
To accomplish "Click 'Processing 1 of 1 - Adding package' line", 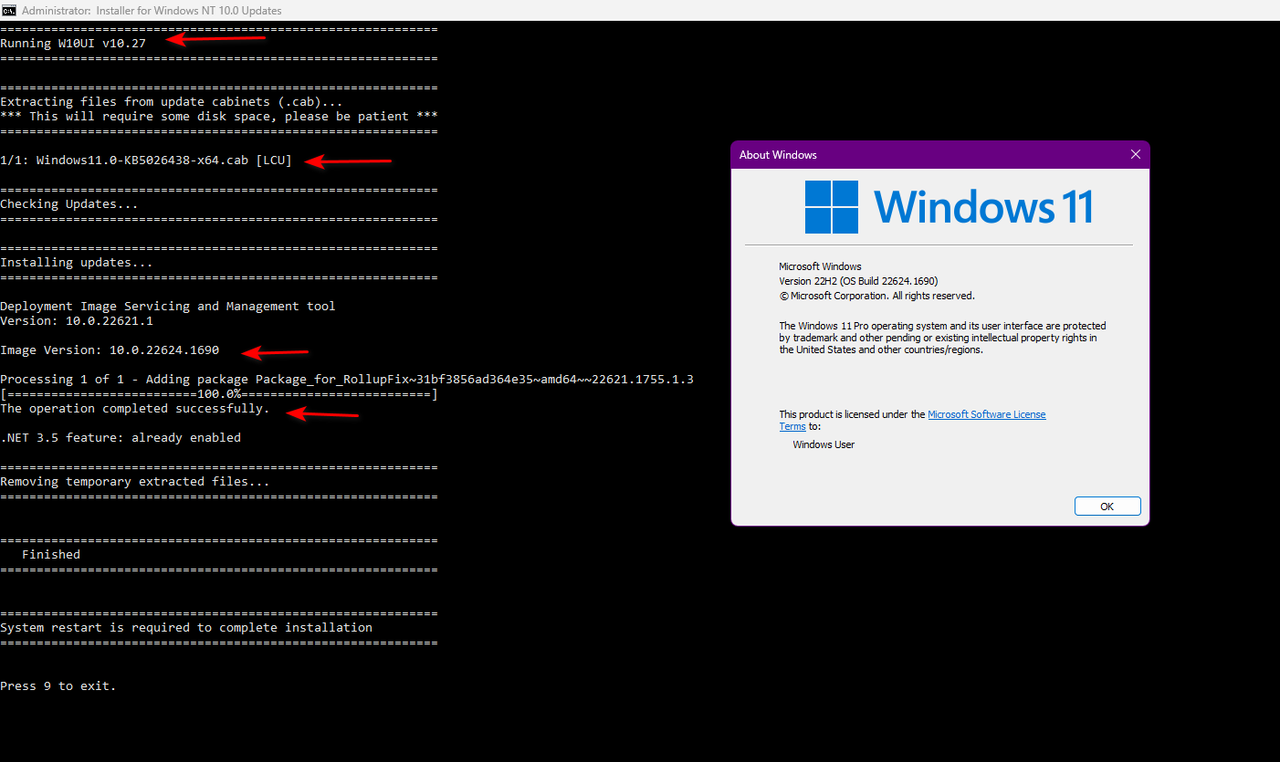I will click(347, 379).
